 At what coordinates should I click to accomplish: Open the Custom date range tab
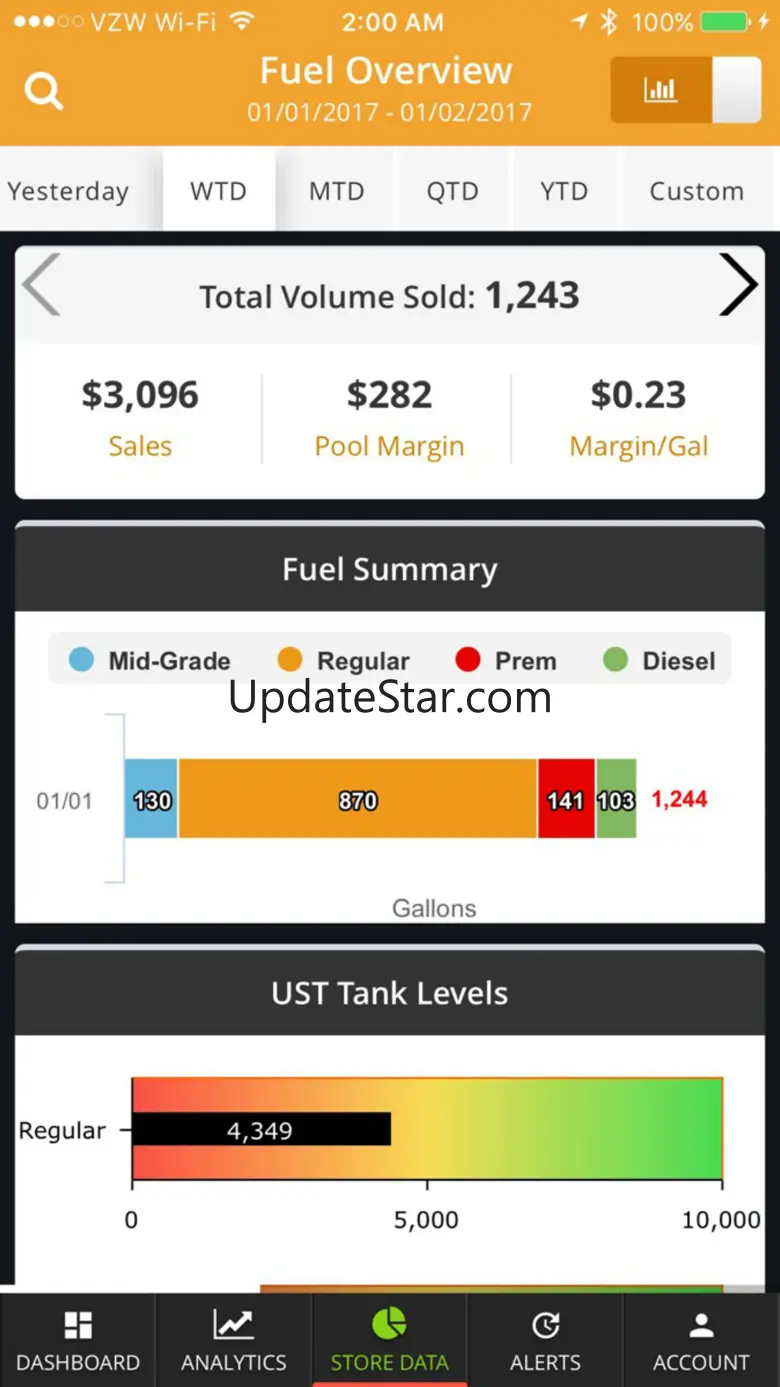pos(696,191)
